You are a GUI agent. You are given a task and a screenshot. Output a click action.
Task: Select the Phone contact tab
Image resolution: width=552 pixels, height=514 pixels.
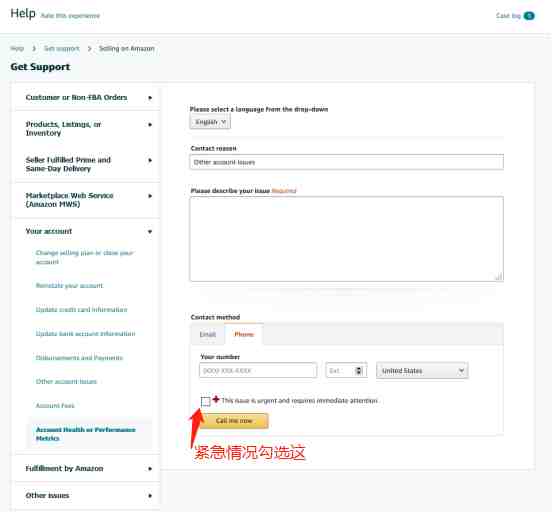coord(244,334)
